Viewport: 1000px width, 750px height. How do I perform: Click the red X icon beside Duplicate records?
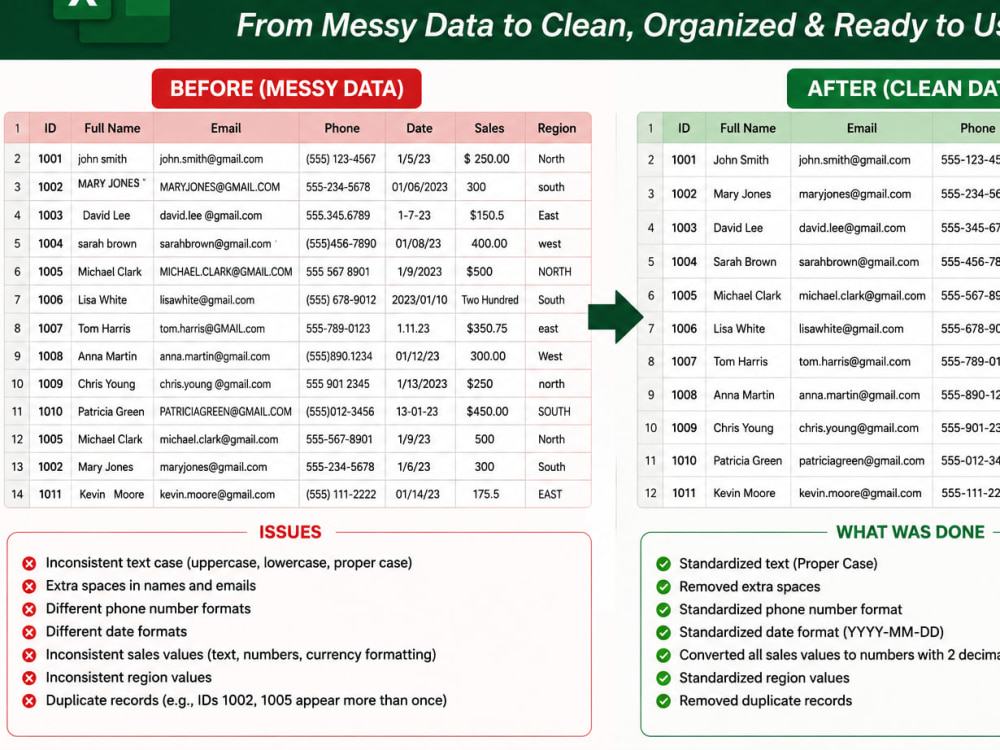coord(29,701)
